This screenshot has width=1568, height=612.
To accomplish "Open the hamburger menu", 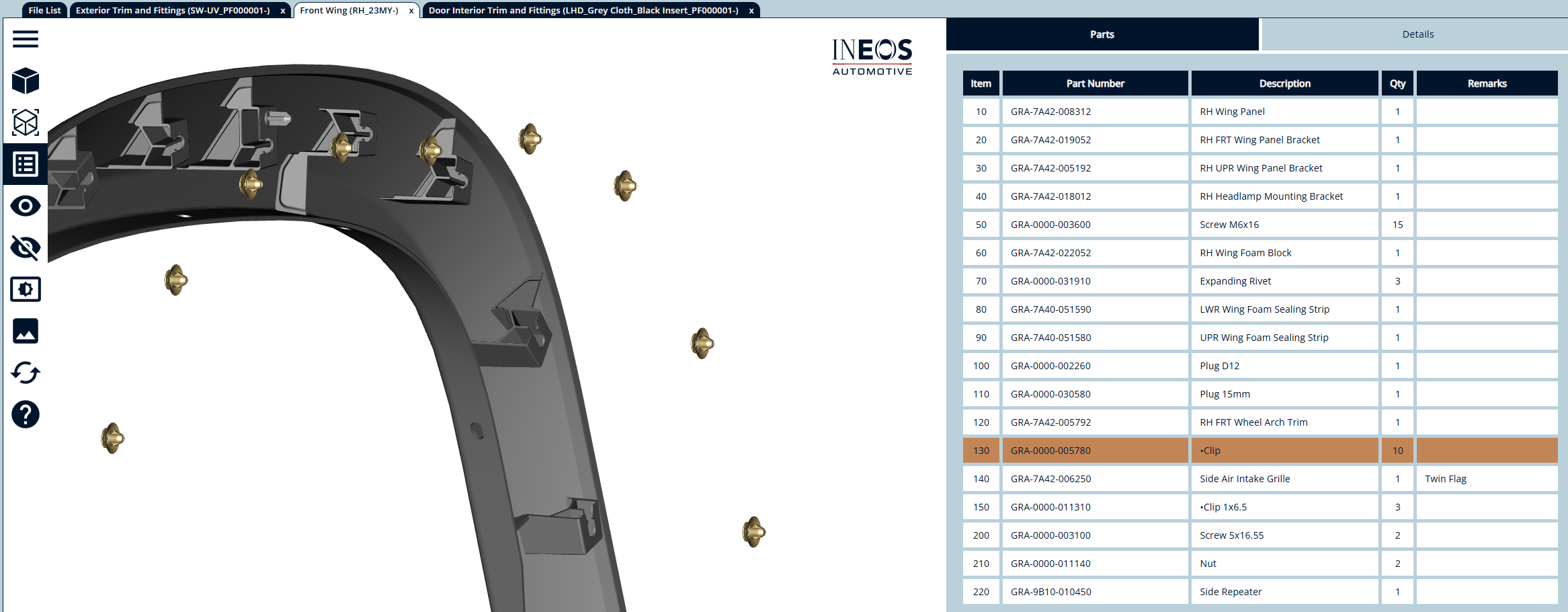I will [x=26, y=39].
